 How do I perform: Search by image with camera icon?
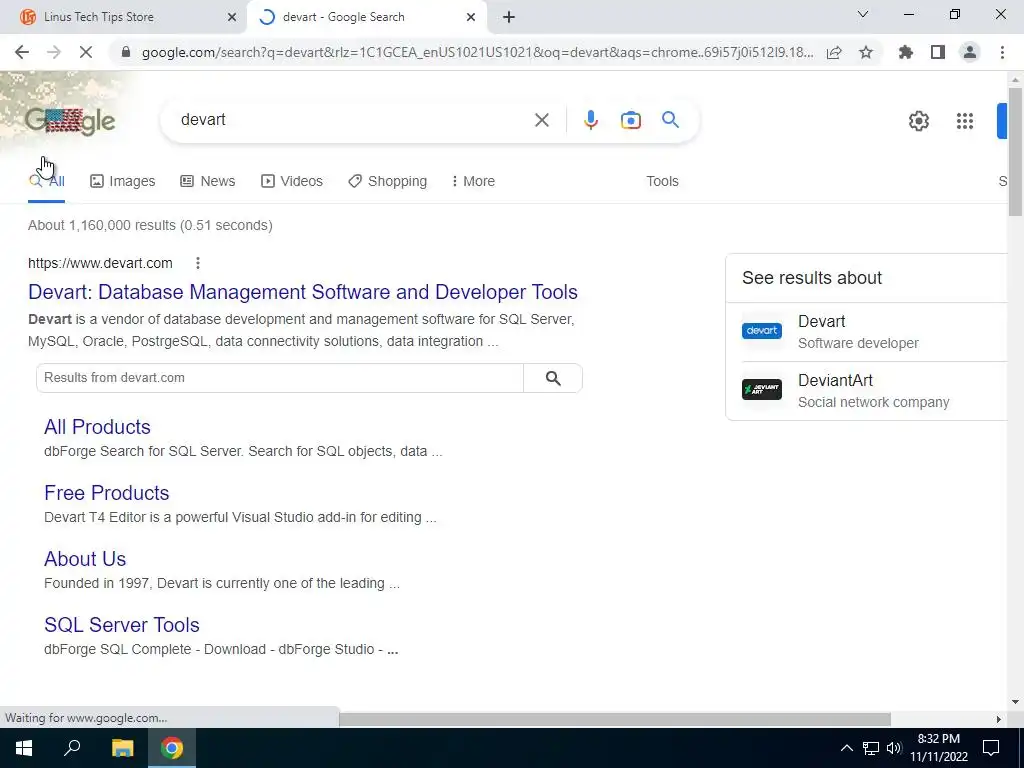click(630, 120)
